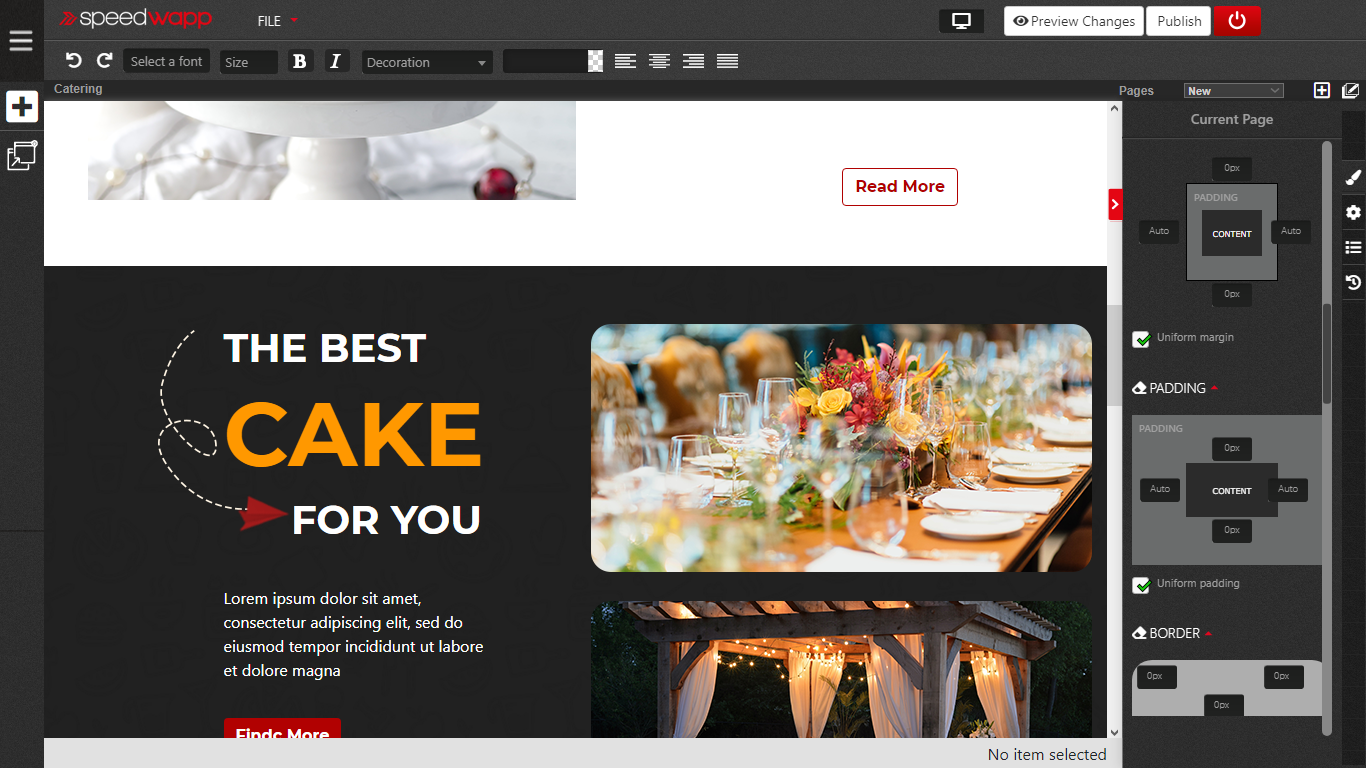
Task: Open the Add elements panel on left sidebar
Action: click(x=21, y=106)
